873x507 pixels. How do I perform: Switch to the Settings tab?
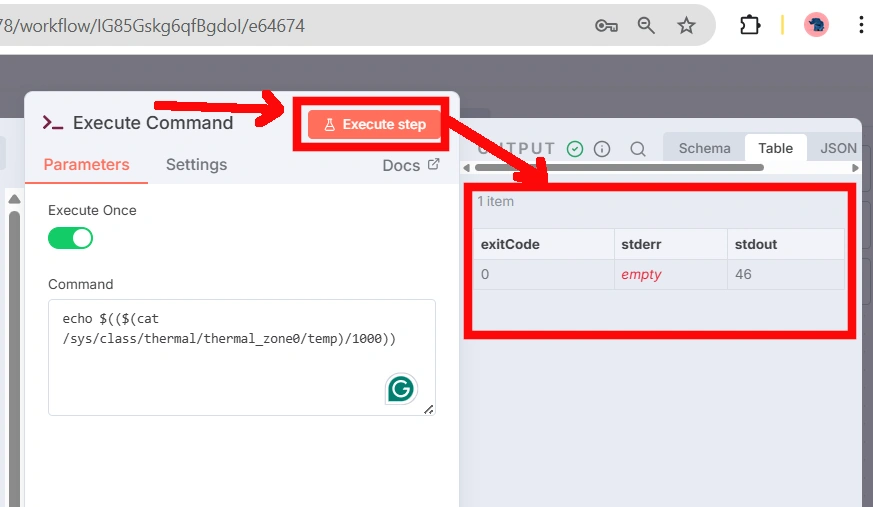click(x=196, y=165)
